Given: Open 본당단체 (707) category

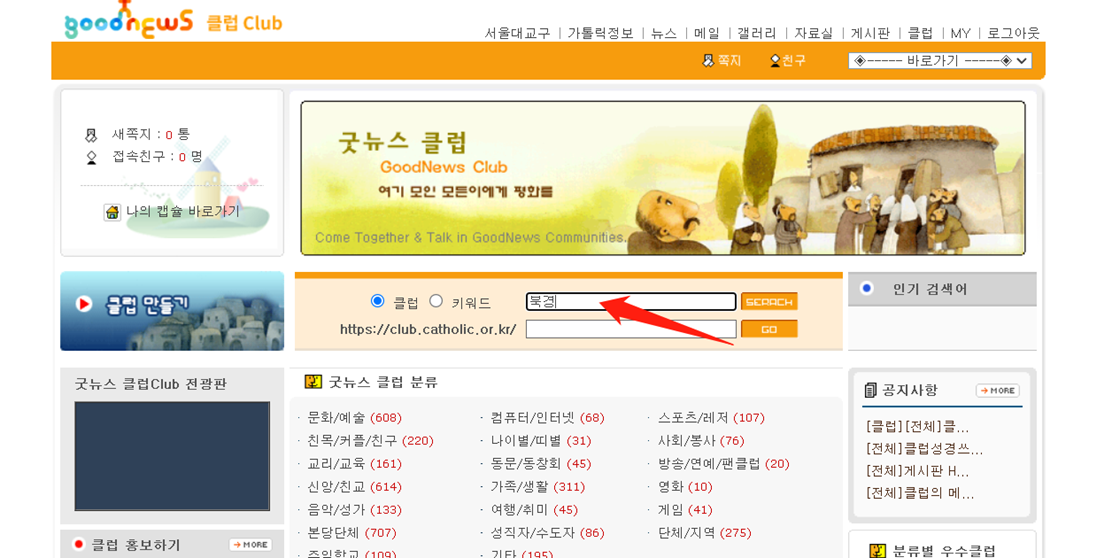Looking at the screenshot, I should 351,532.
